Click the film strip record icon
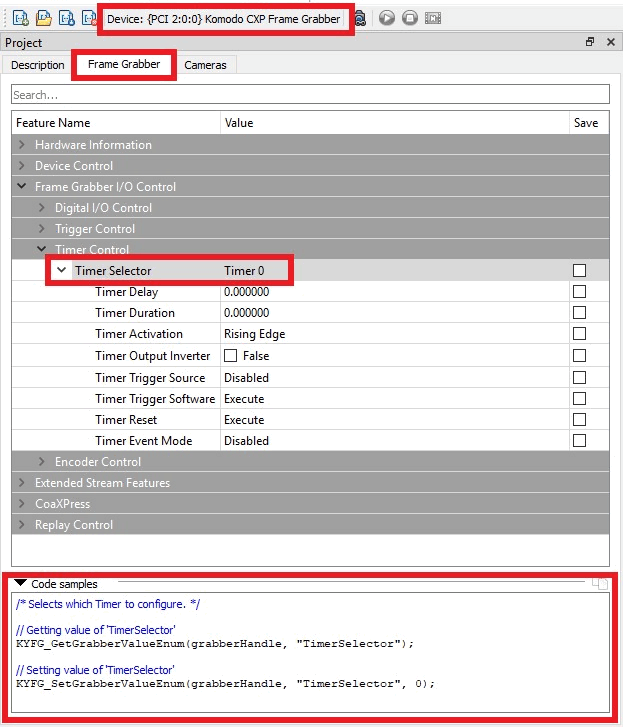 tap(433, 18)
